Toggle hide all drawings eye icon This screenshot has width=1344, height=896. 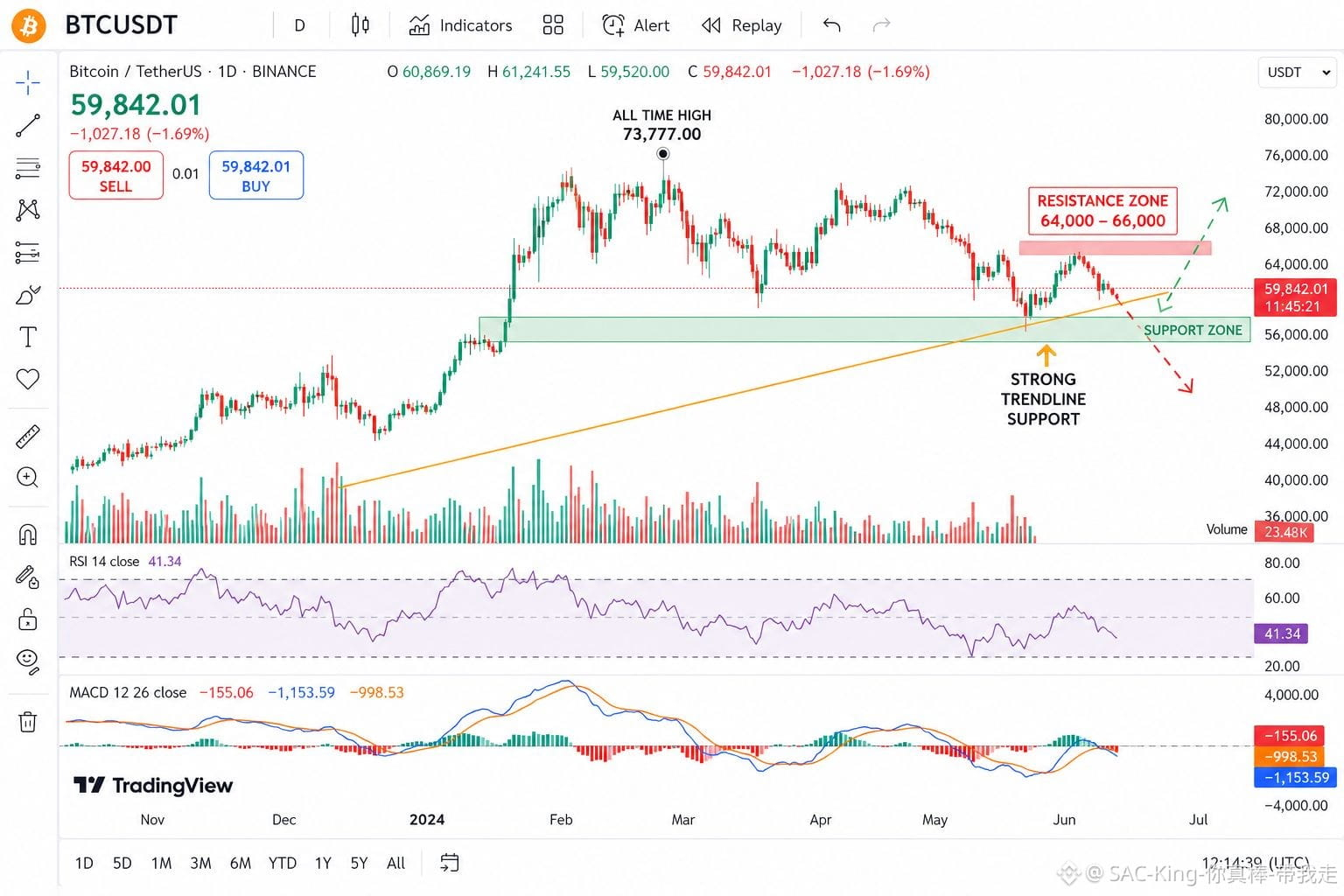point(28,661)
